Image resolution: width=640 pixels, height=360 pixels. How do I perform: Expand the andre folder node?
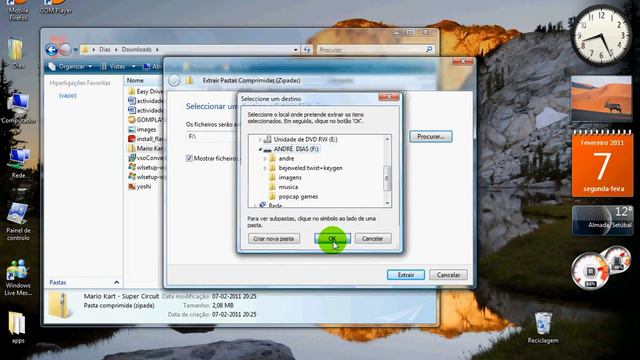265,158
